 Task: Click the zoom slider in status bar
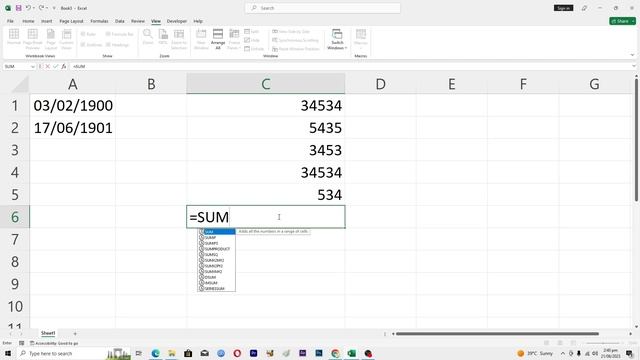[603, 343]
